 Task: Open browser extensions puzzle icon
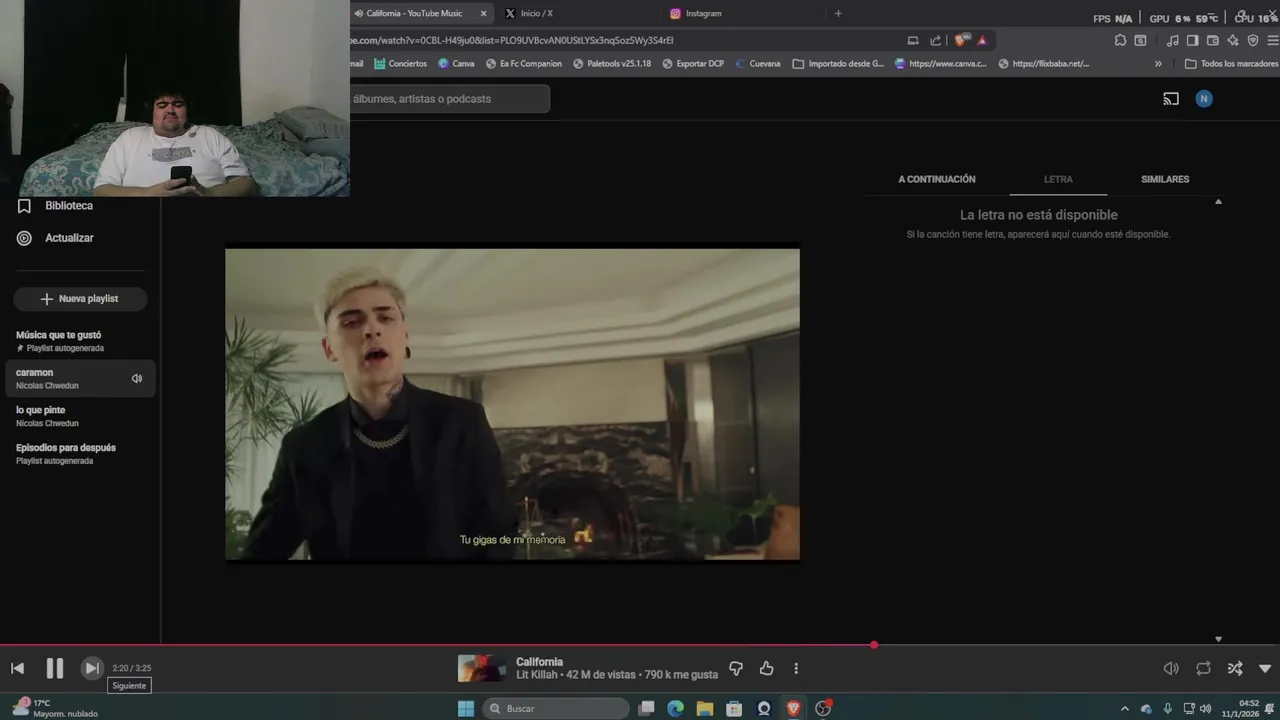tap(1120, 40)
